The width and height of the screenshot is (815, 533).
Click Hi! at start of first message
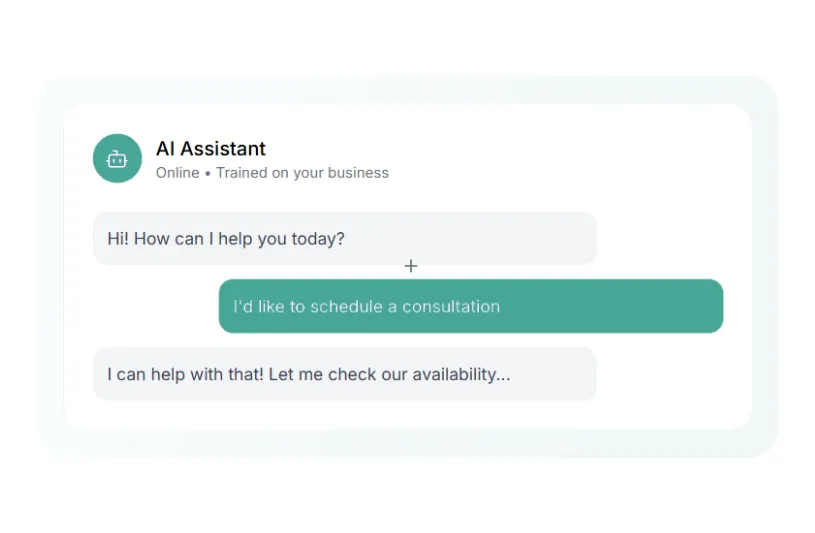pos(117,240)
